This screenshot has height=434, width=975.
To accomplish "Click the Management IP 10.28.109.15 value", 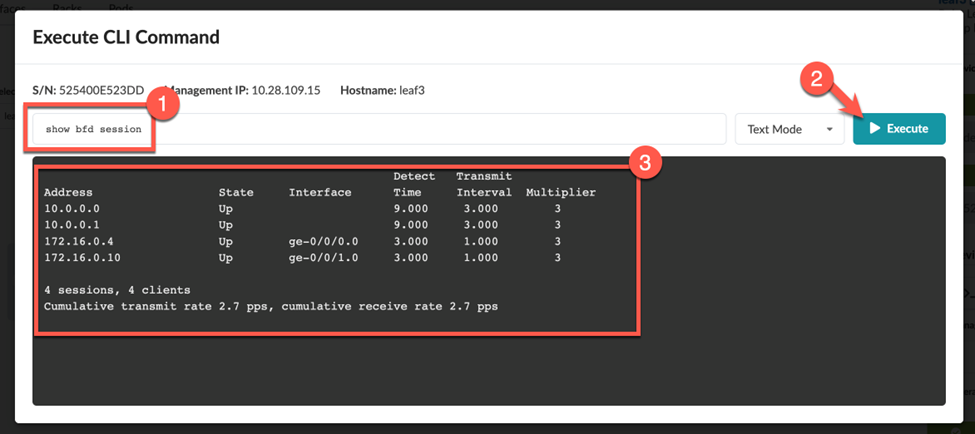I will pos(285,91).
